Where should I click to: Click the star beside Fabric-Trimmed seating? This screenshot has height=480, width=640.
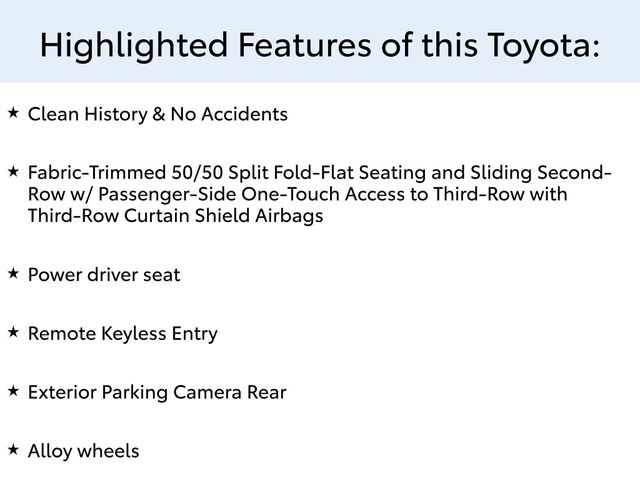(x=13, y=171)
